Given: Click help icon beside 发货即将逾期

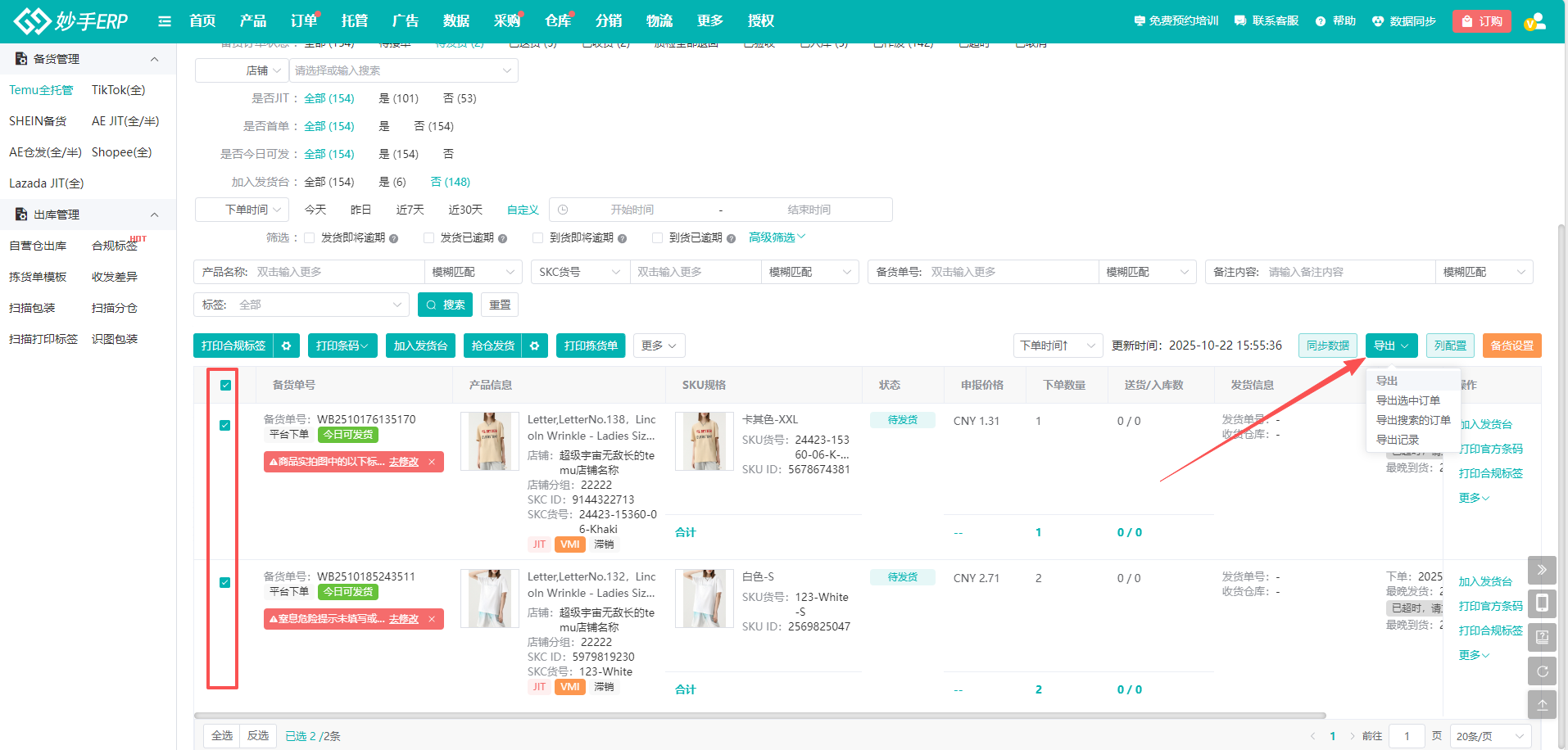Looking at the screenshot, I should pos(394,238).
